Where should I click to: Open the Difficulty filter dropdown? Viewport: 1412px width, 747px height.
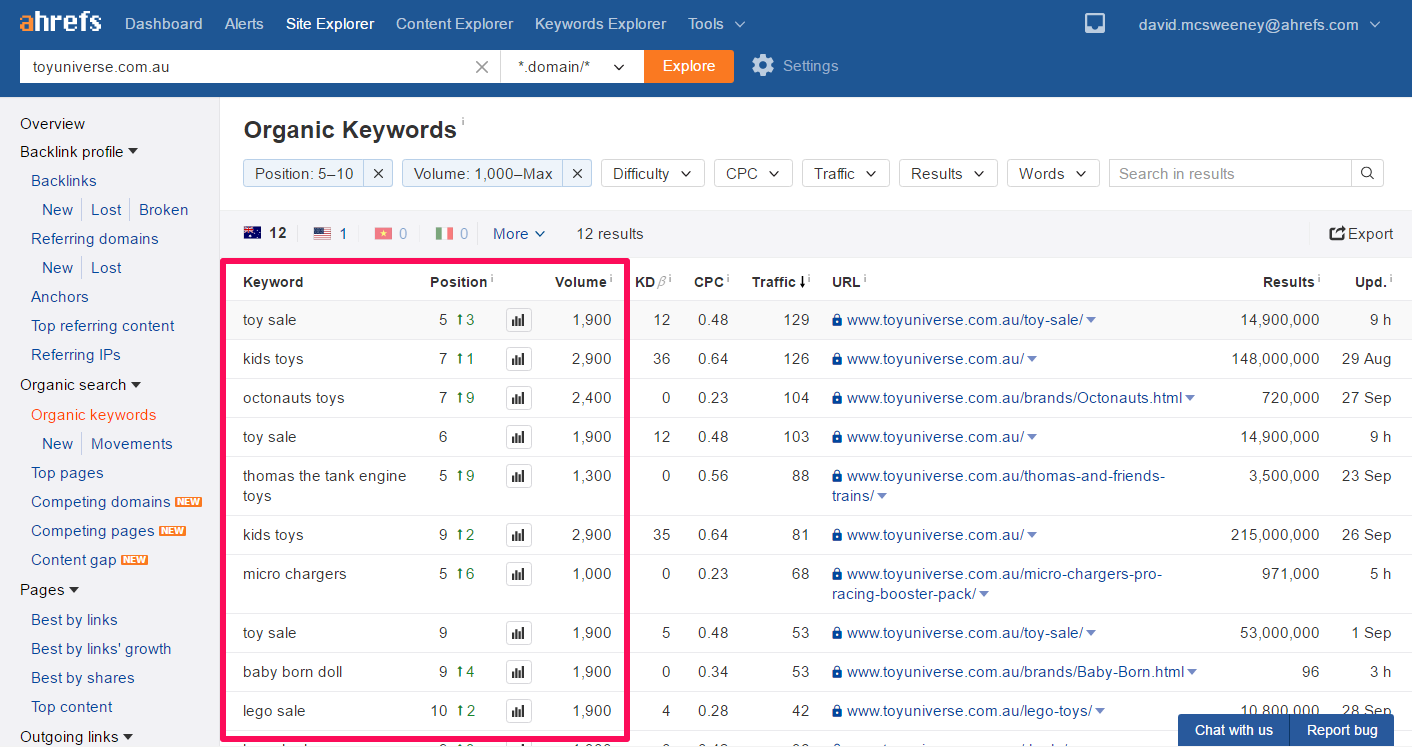[x=652, y=174]
